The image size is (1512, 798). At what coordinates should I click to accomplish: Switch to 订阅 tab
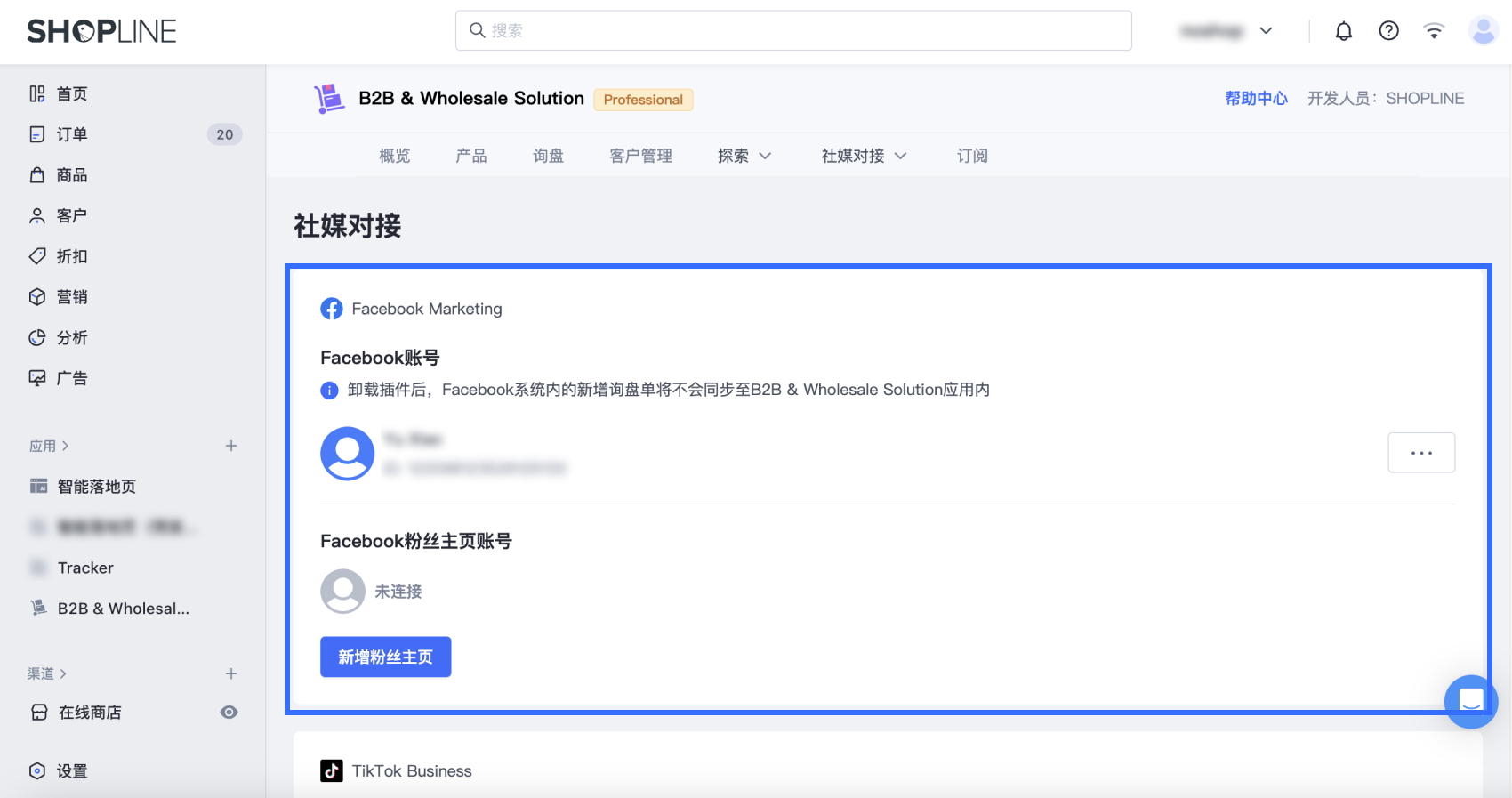[x=973, y=156]
